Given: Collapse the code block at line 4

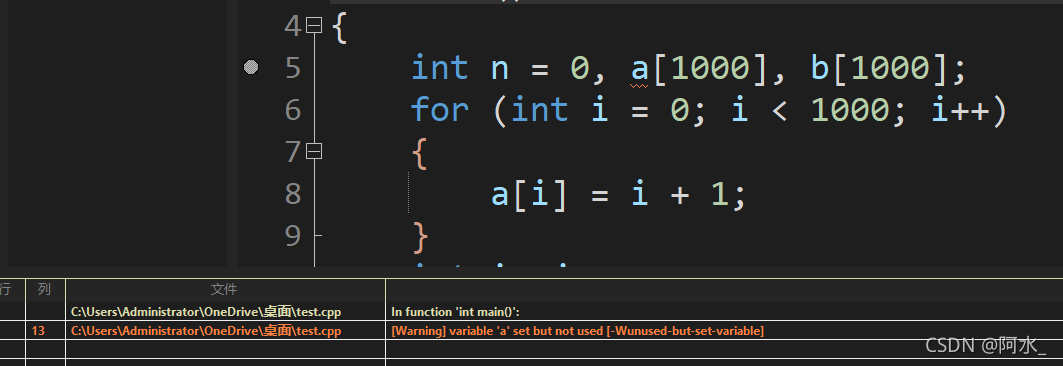Looking at the screenshot, I should [314, 26].
